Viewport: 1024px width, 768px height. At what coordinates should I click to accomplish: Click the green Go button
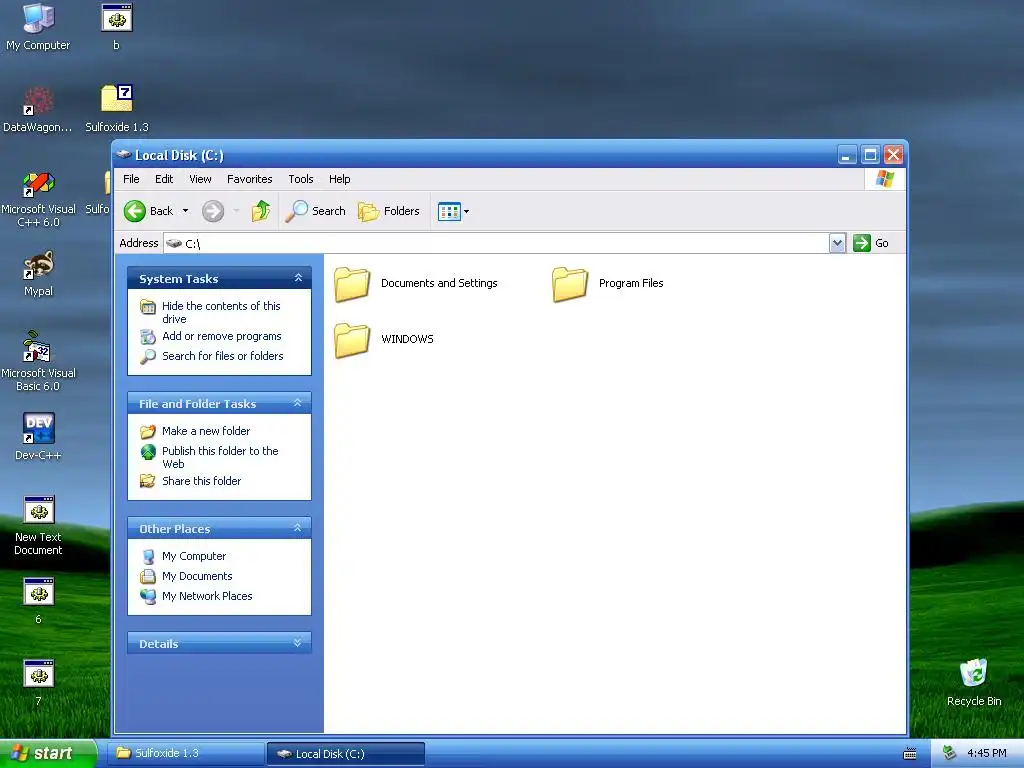(871, 243)
